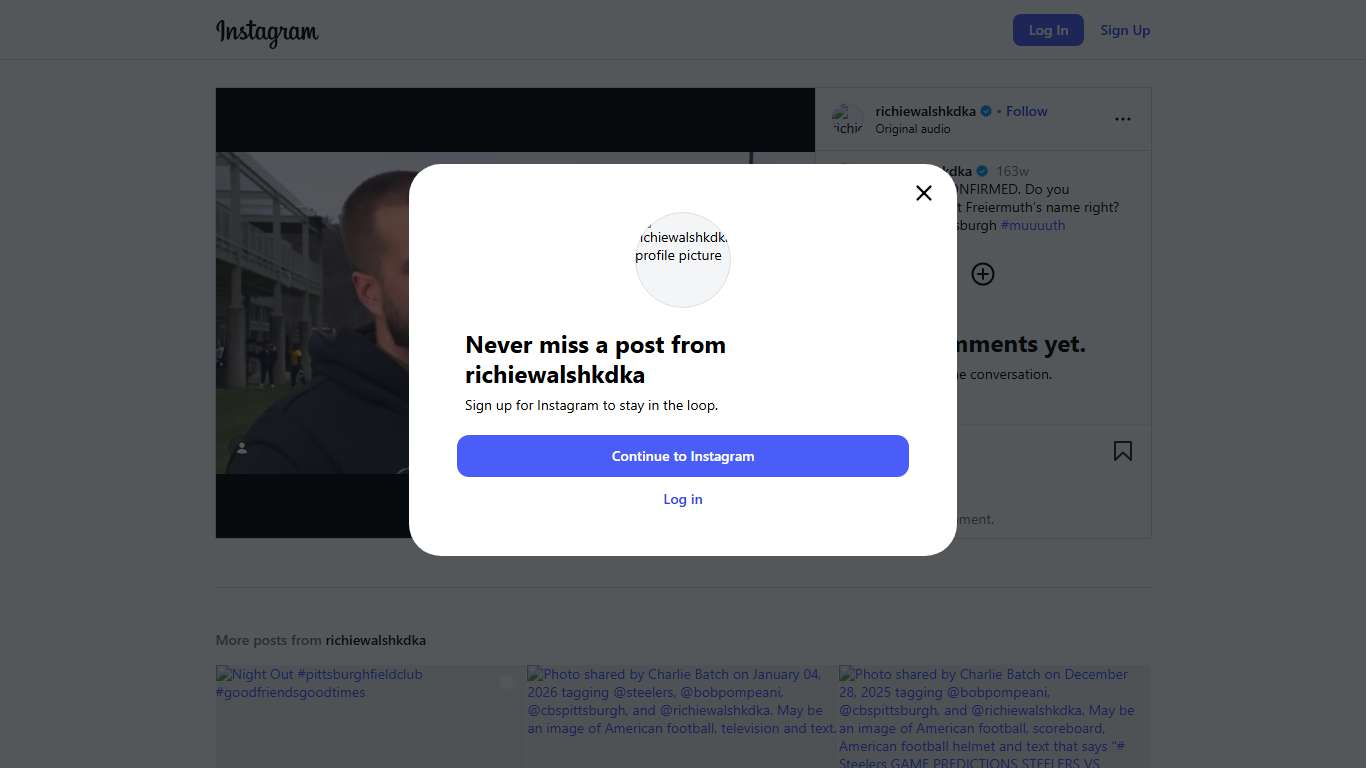This screenshot has height=768, width=1366.
Task: Open the Sign Up link
Action: (x=1125, y=30)
